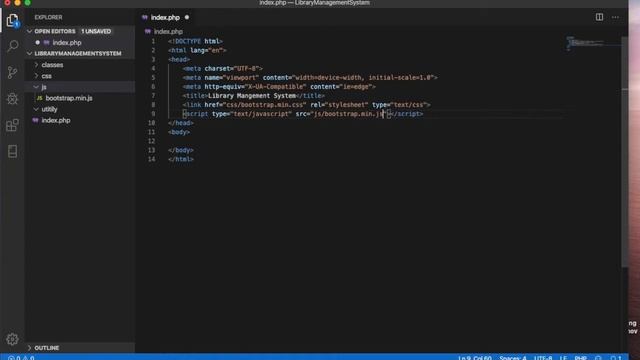Open the Explorer view in activity bar
The width and height of the screenshot is (640, 360).
click(x=12, y=20)
